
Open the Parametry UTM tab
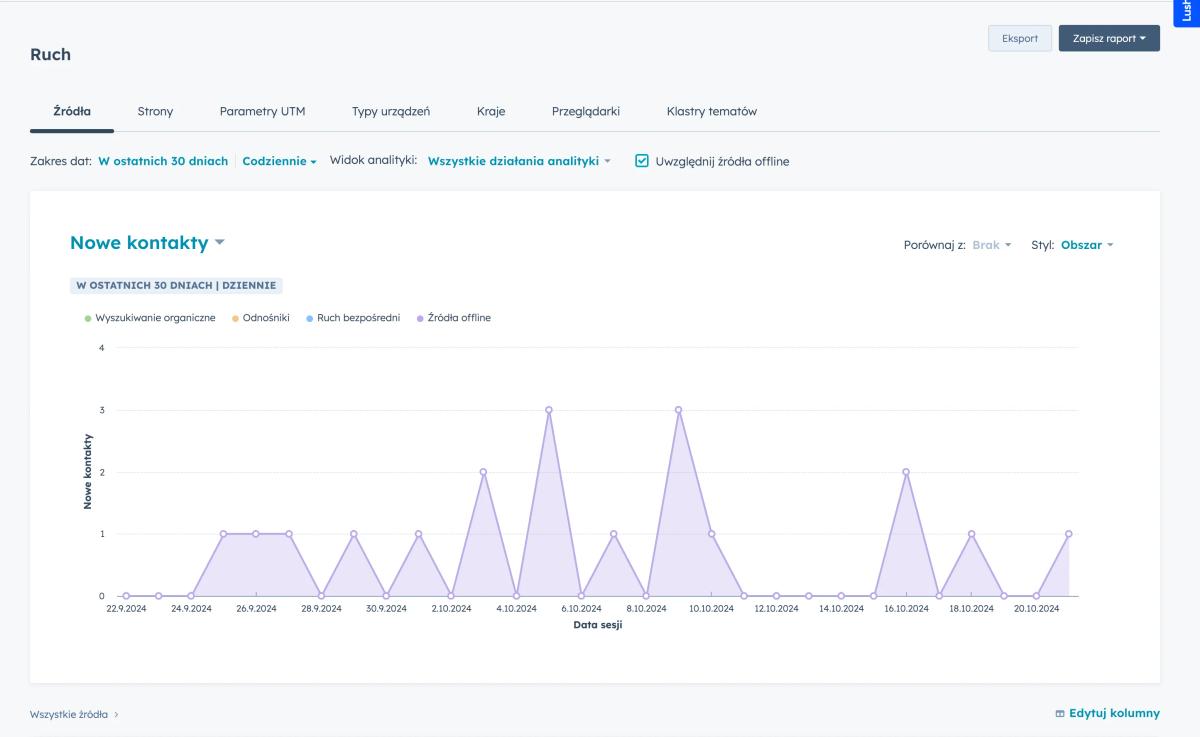pos(262,111)
